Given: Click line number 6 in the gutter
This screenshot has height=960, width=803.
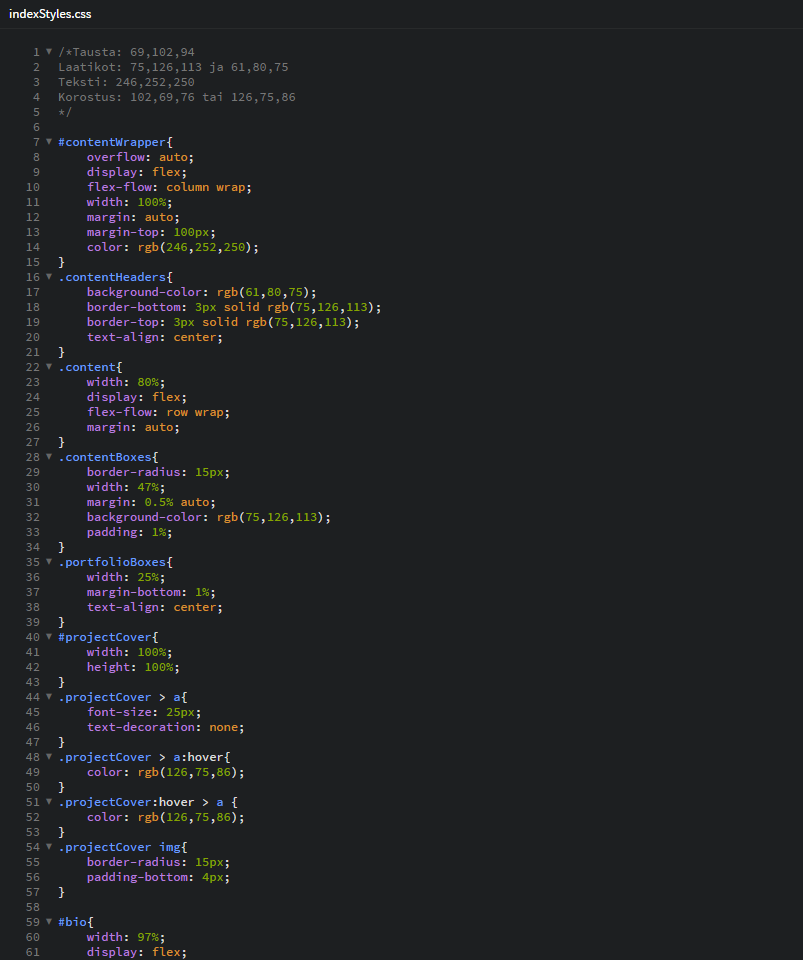Looking at the screenshot, I should click(x=36, y=127).
